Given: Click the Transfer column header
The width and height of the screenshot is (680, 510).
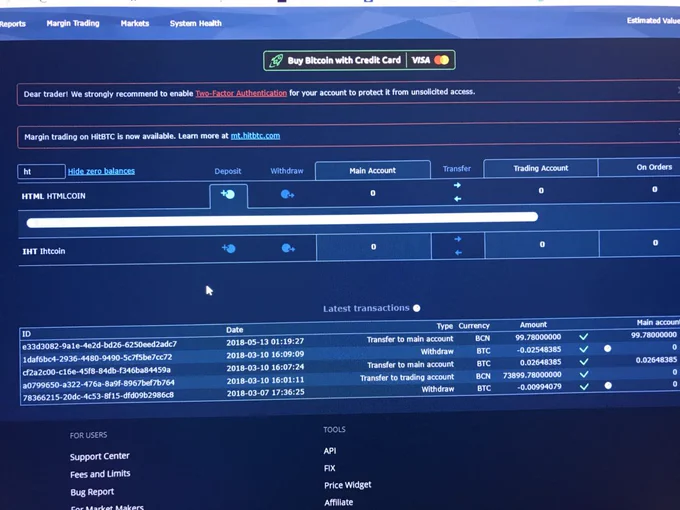Looking at the screenshot, I should [x=457, y=169].
